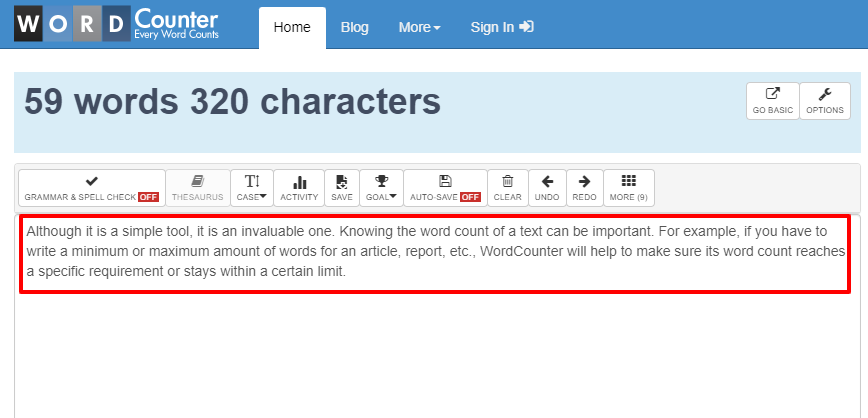Go to the Blog page
The image size is (868, 418).
355,27
